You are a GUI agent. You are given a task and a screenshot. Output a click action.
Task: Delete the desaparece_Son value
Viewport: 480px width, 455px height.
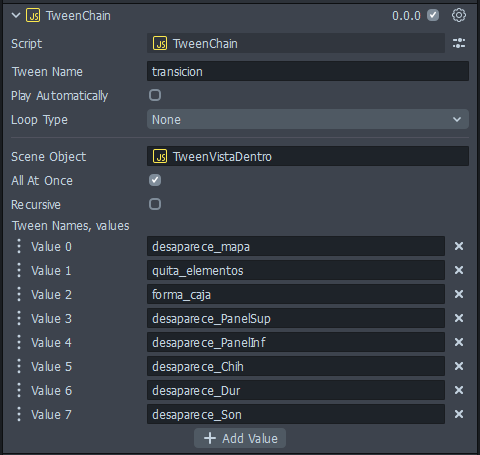(459, 414)
